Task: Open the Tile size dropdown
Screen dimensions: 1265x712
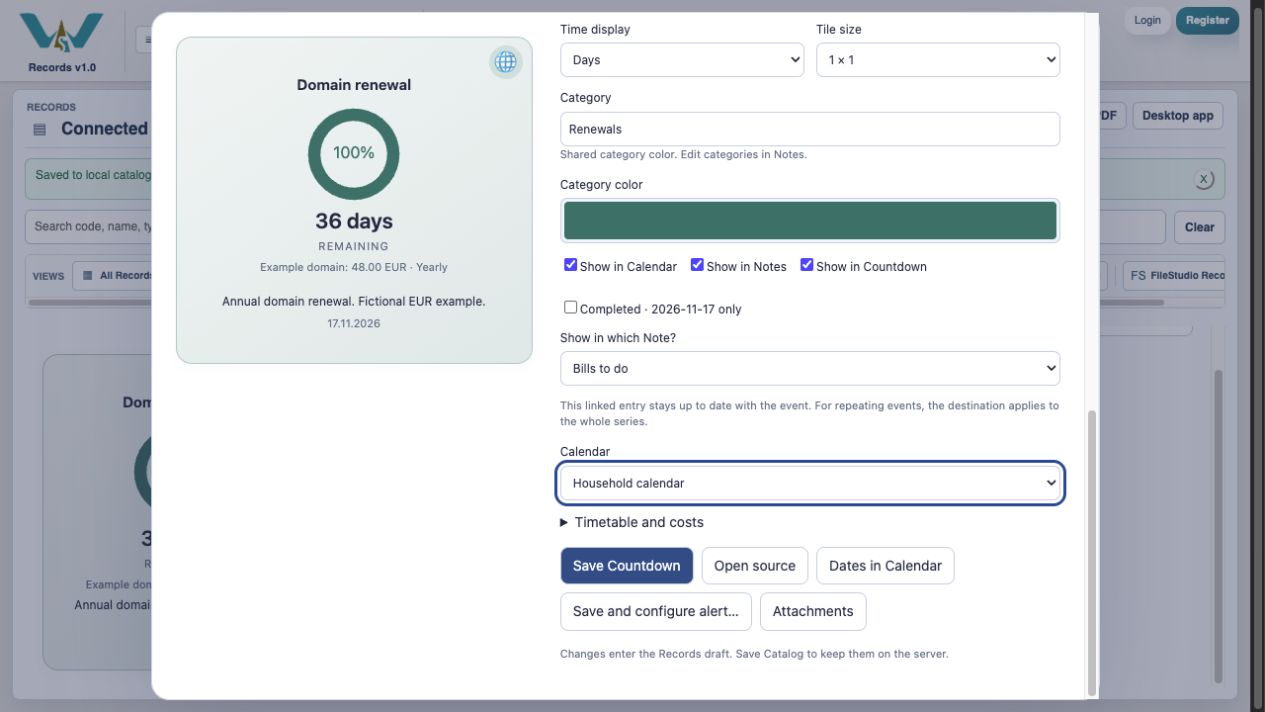Action: tap(938, 60)
